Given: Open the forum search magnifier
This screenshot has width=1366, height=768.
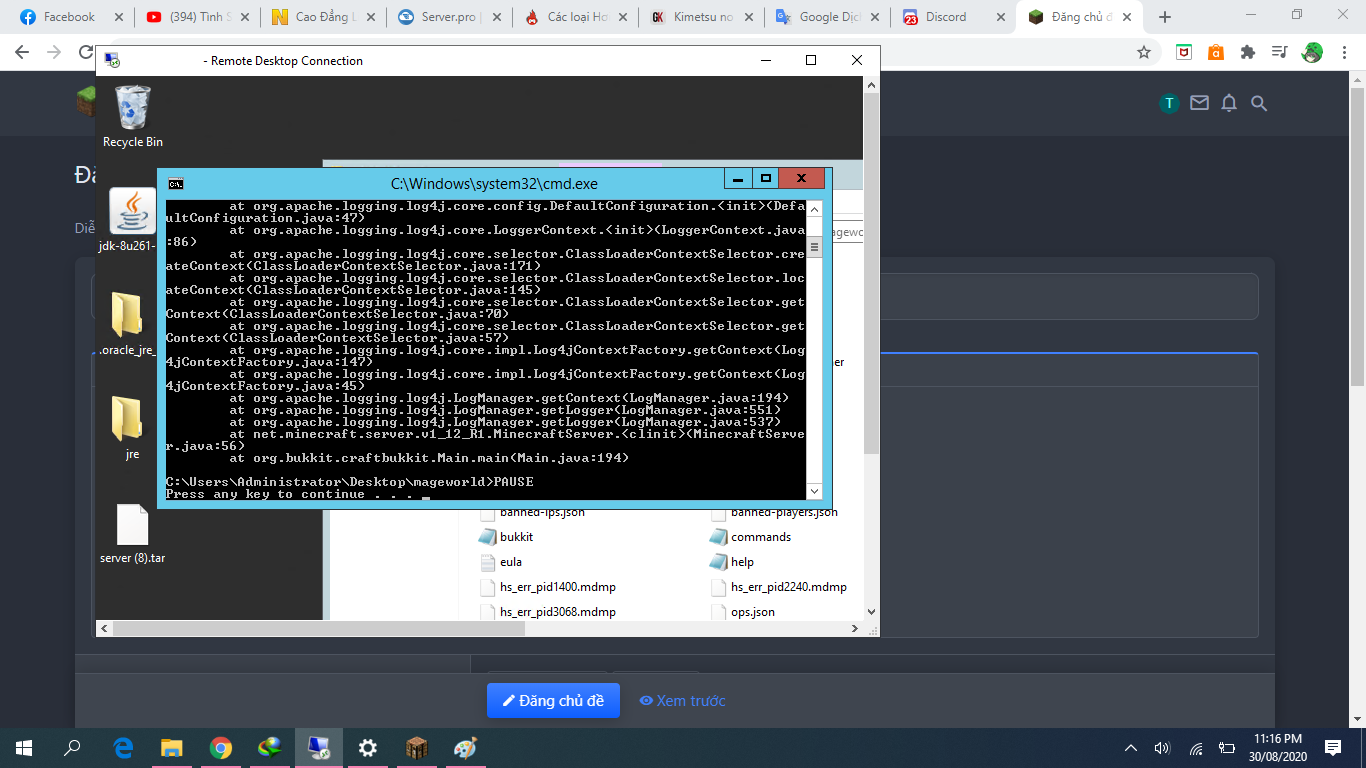Looking at the screenshot, I should (1259, 103).
